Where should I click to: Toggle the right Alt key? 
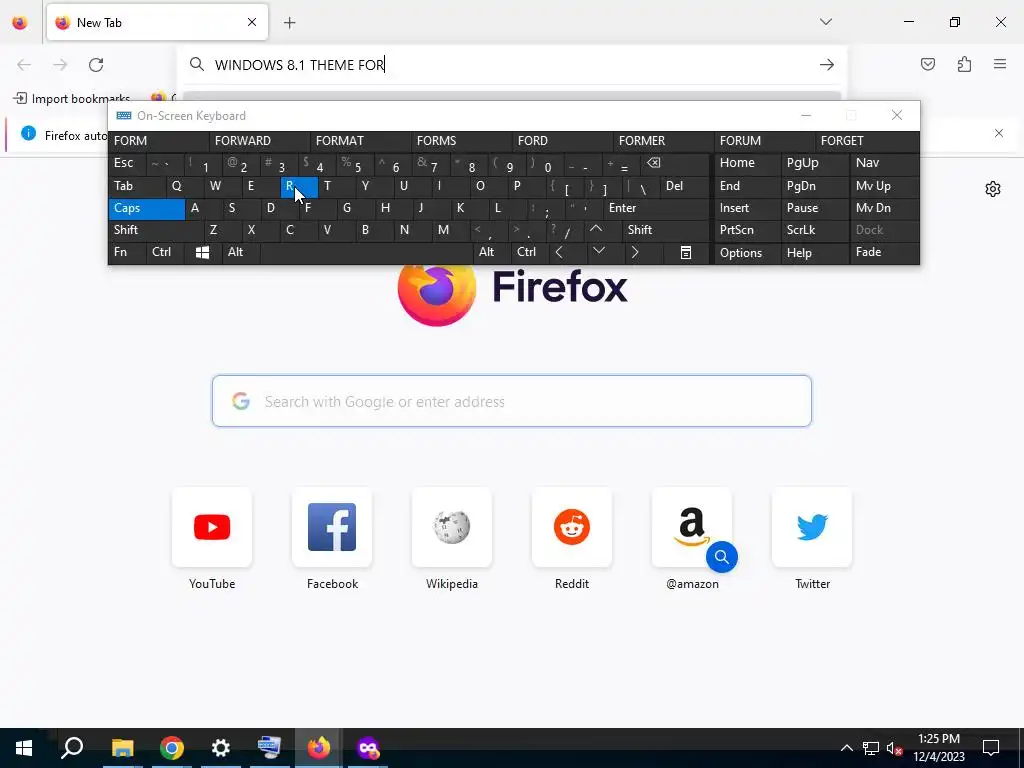tap(492, 252)
